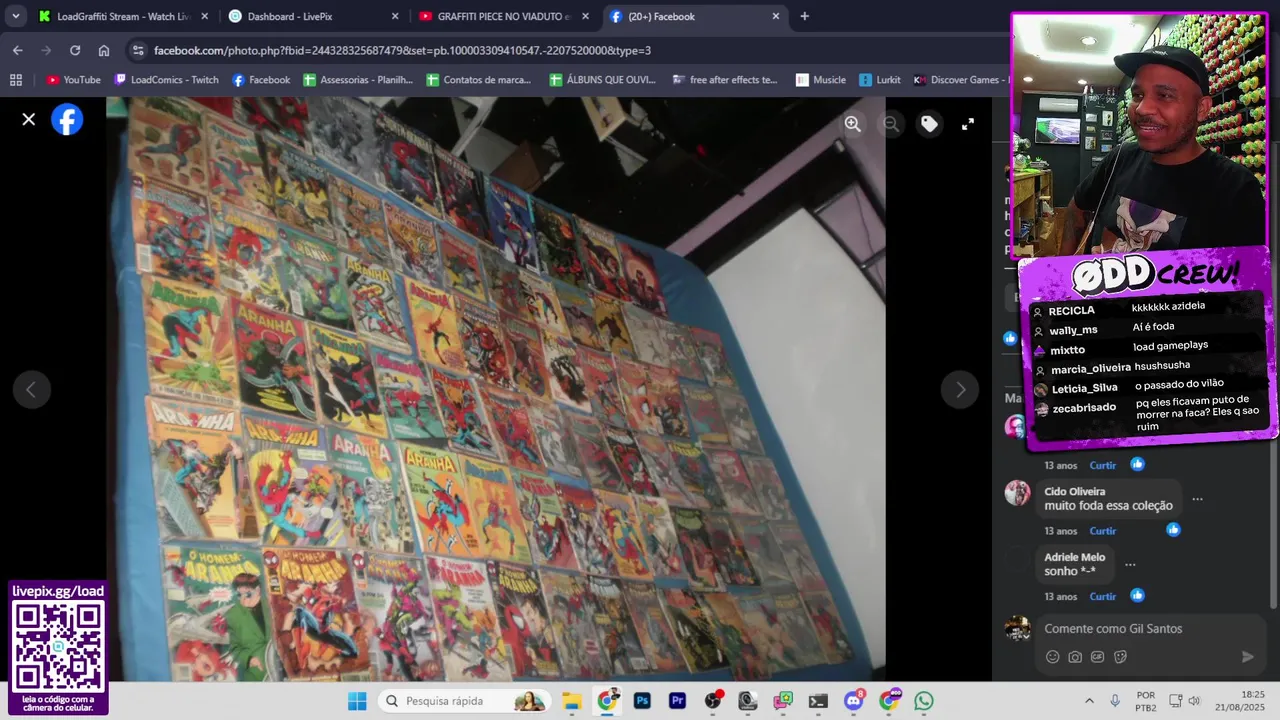Open the emoji picker in the comment box
The width and height of the screenshot is (1280, 720).
coord(1052,657)
